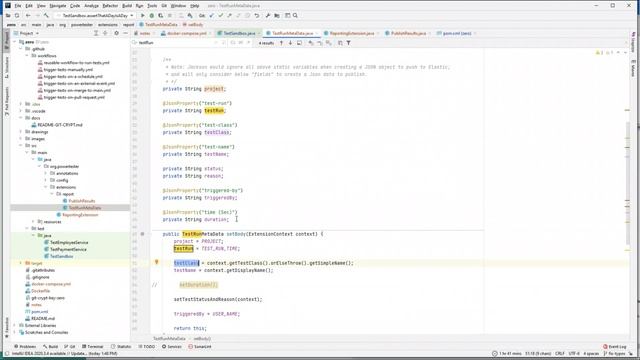This screenshot has width=640, height=360.
Task: Start debugging with the green bug icon
Action: point(151,16)
